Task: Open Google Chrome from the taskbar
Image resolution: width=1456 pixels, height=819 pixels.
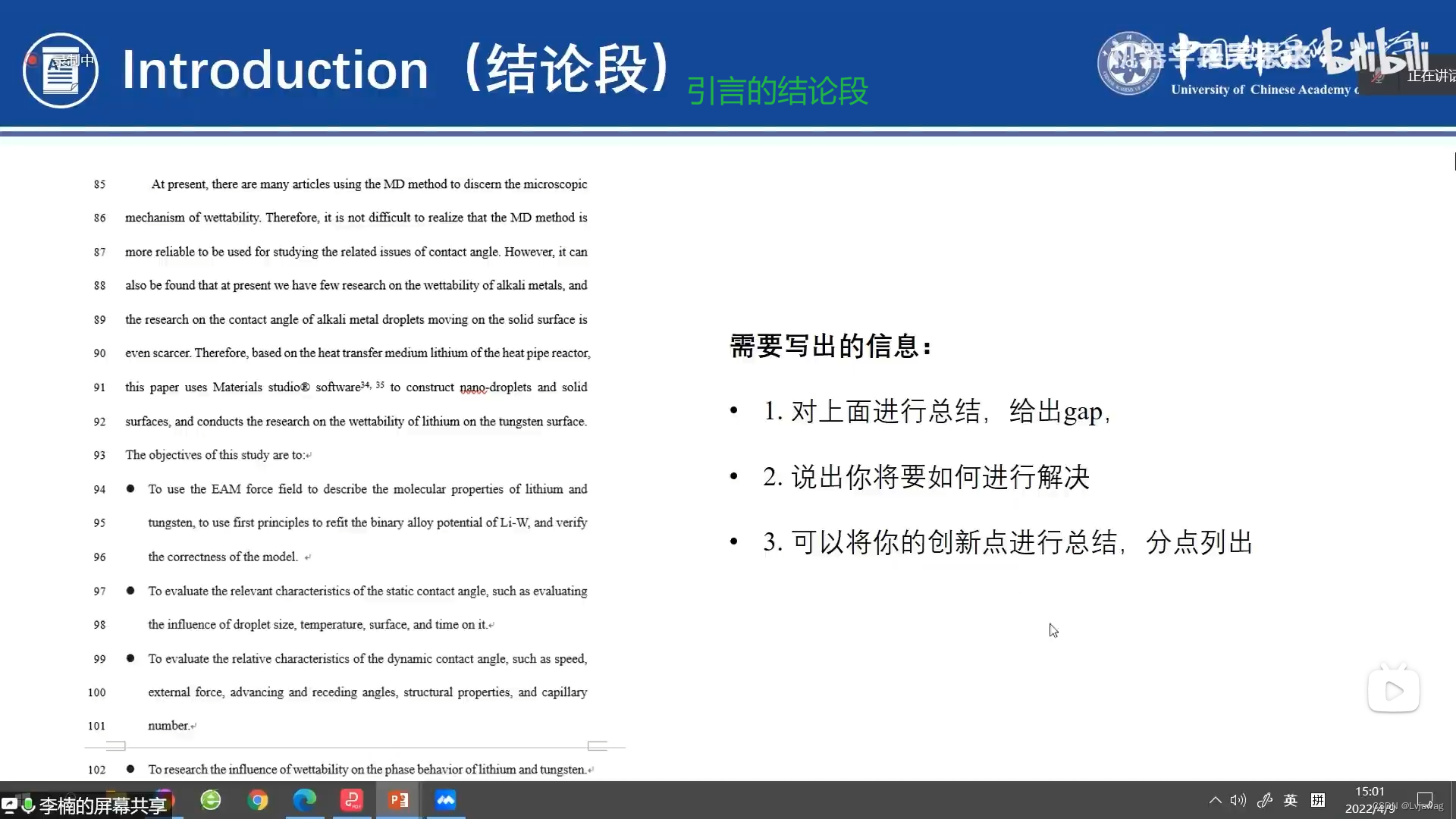Action: tap(258, 800)
